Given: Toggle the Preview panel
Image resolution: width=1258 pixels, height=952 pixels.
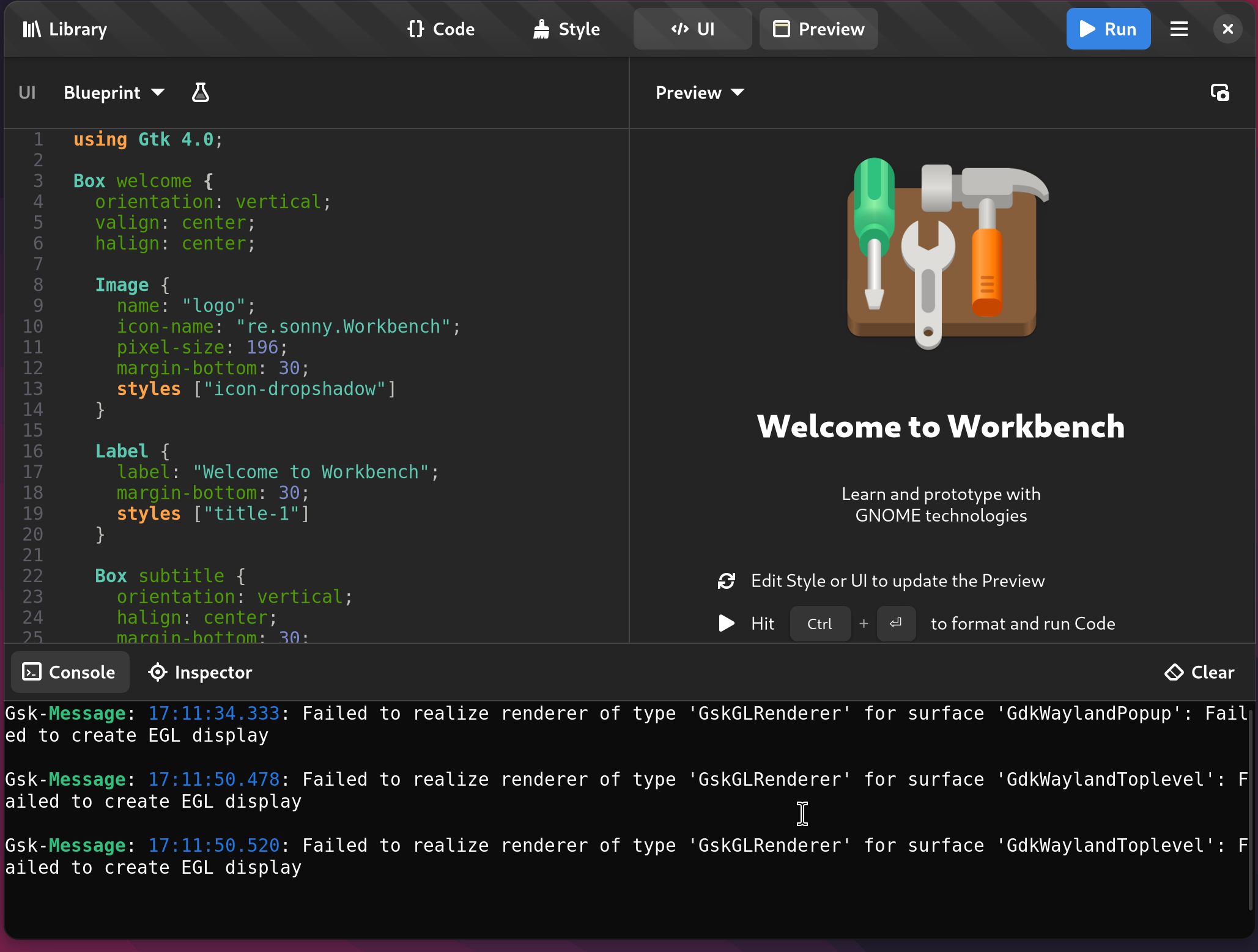Looking at the screenshot, I should click(818, 29).
